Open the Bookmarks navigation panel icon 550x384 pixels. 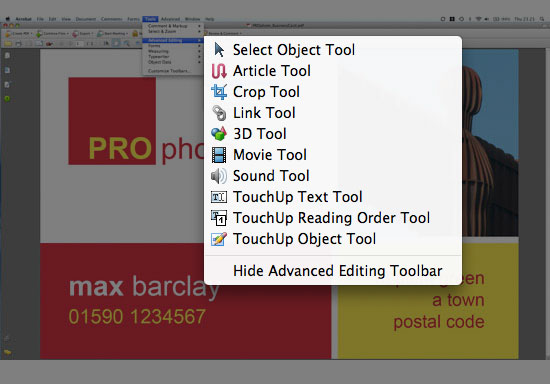click(7, 70)
